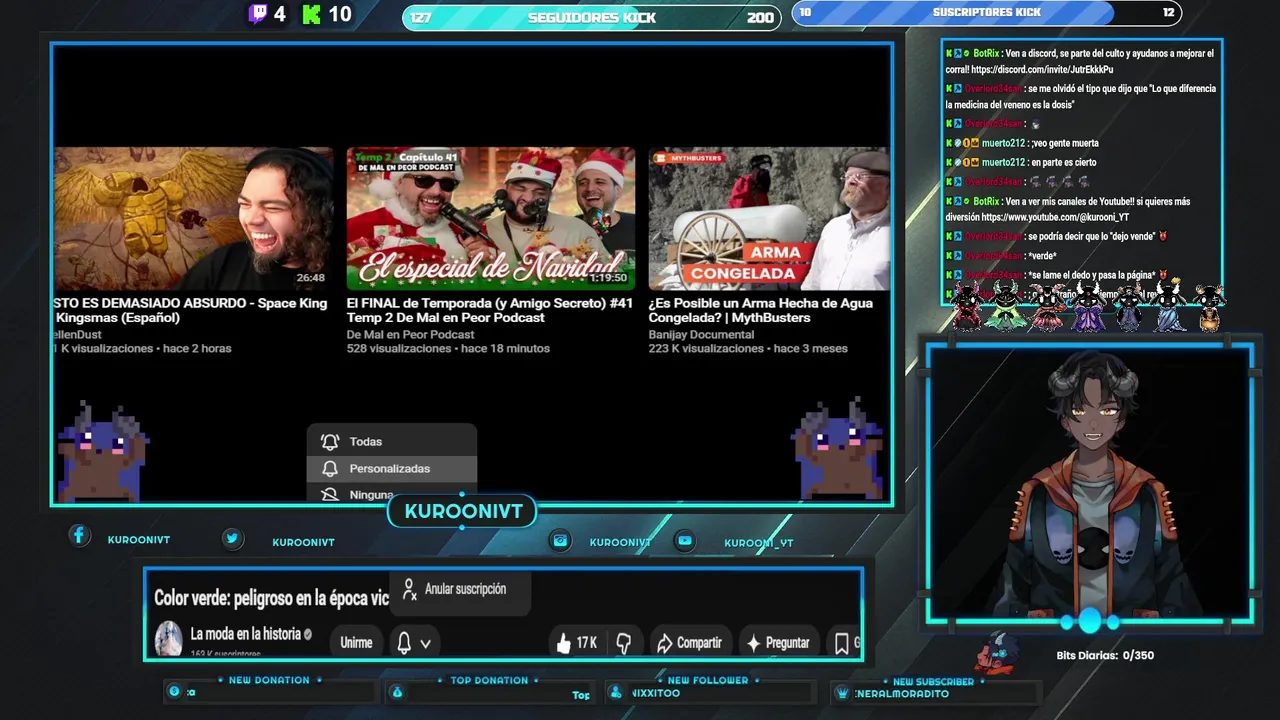Screen dimensions: 1280x720
Task: Click the bookmark save icon
Action: point(842,643)
